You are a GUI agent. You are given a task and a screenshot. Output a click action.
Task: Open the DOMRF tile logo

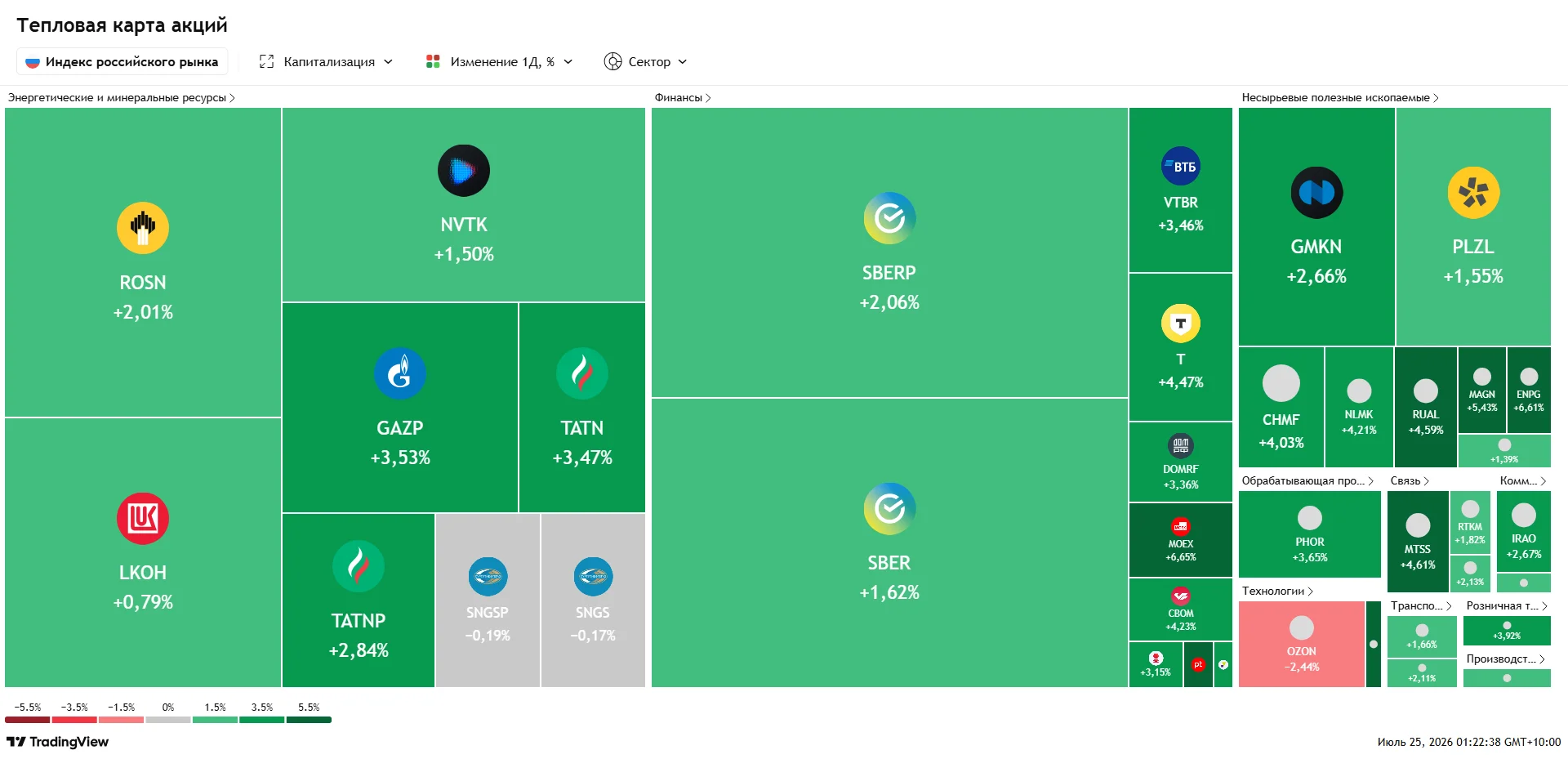coord(1181,445)
